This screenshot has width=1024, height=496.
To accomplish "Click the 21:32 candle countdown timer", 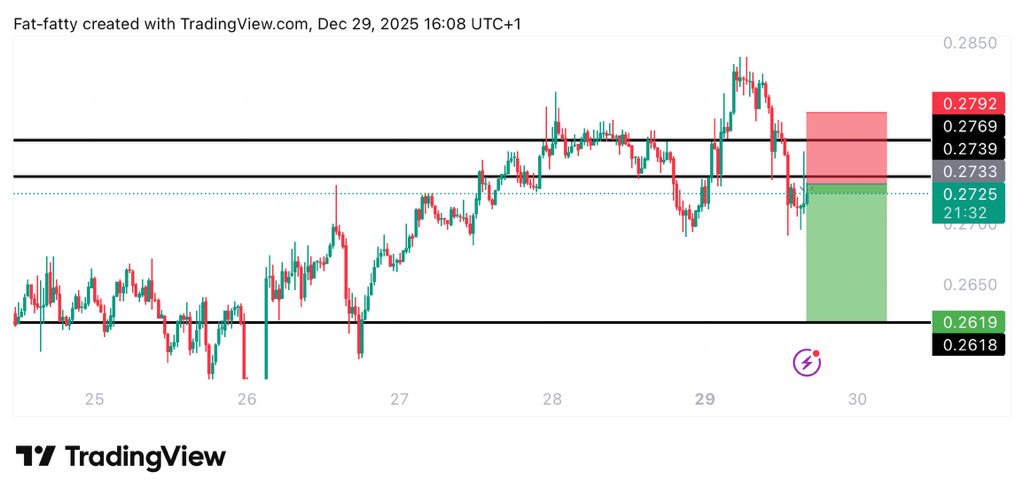I will pos(965,212).
